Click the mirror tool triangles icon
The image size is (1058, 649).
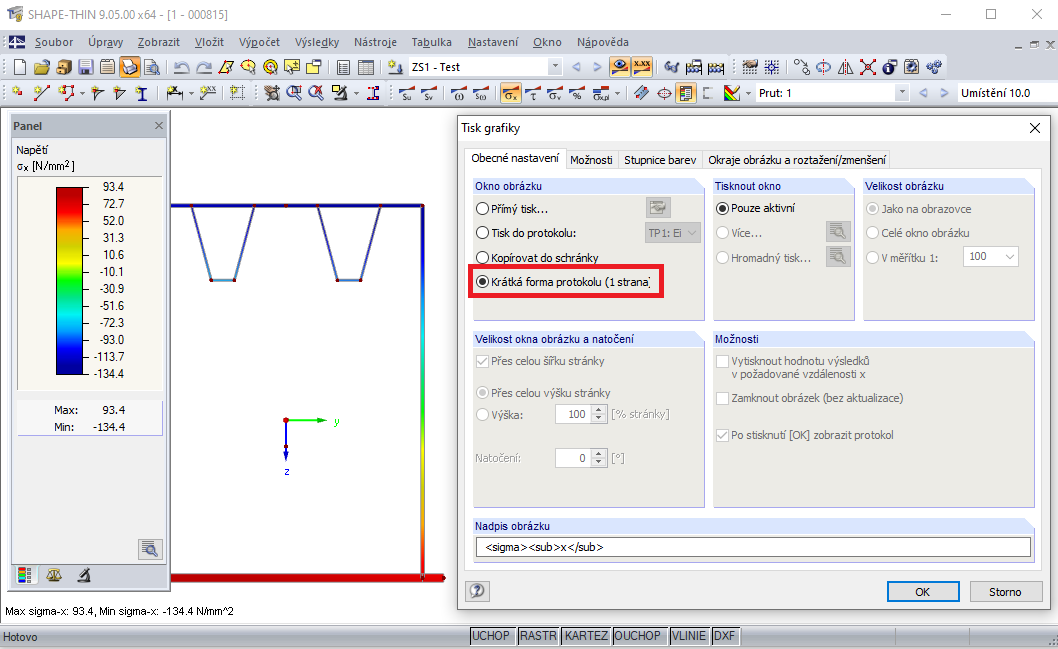pyautogui.click(x=845, y=67)
